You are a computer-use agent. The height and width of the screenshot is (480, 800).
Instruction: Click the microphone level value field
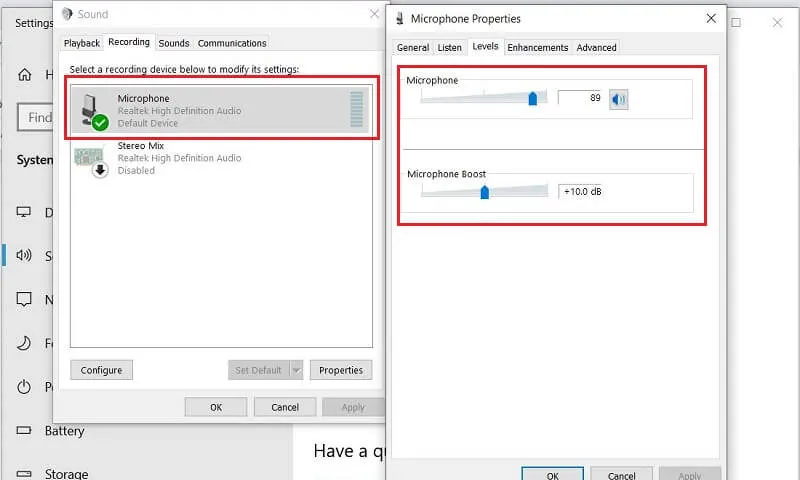(x=581, y=98)
